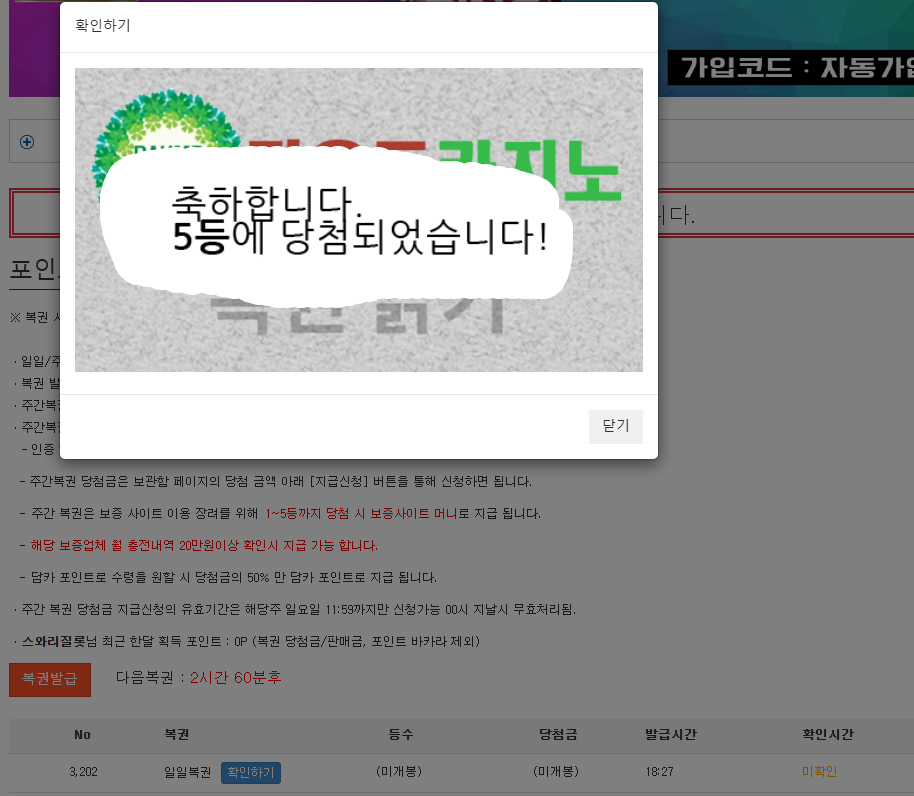Click the 발급시간 column header

tap(670, 734)
